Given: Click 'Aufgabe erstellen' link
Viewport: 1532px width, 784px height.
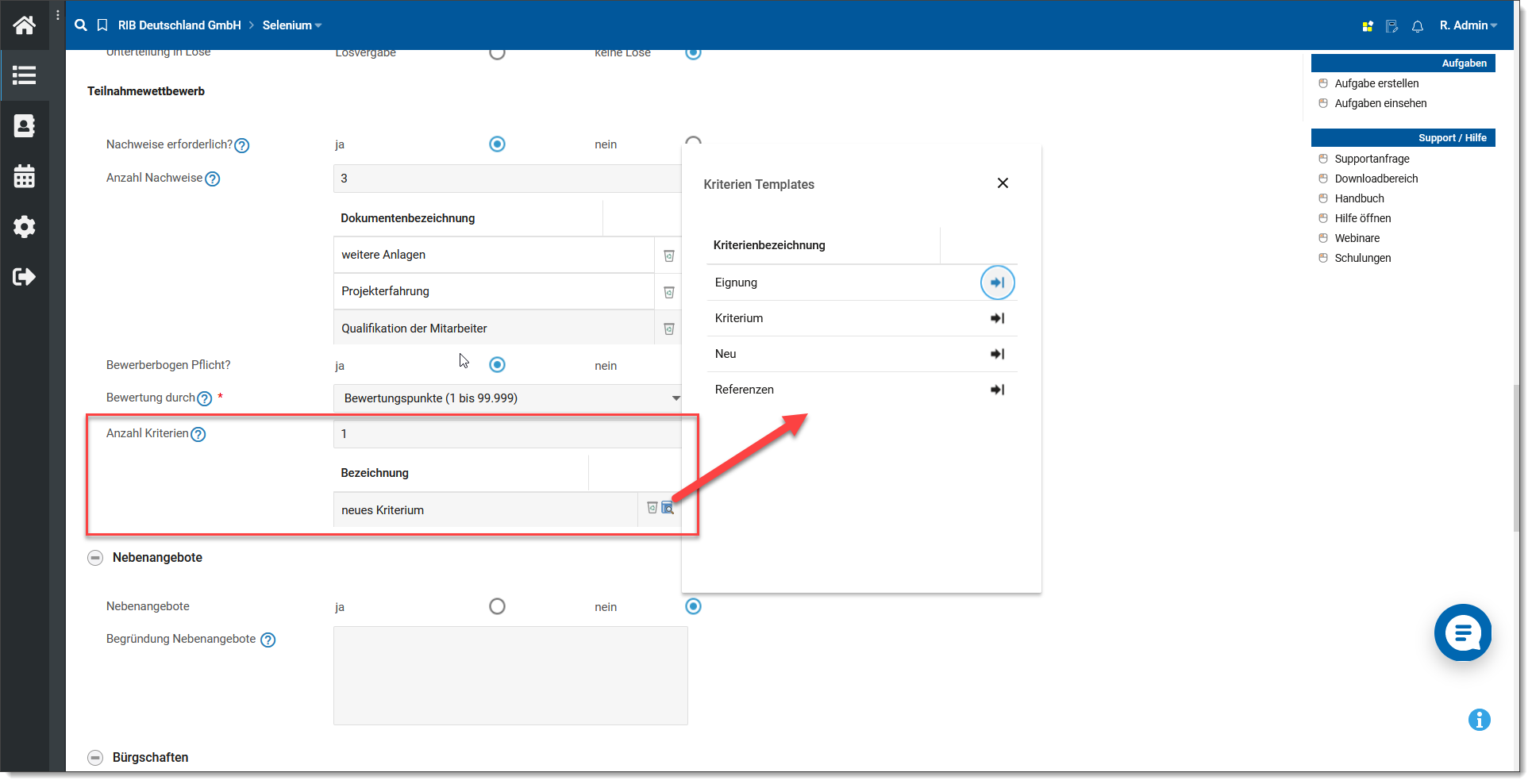Looking at the screenshot, I should point(1376,83).
